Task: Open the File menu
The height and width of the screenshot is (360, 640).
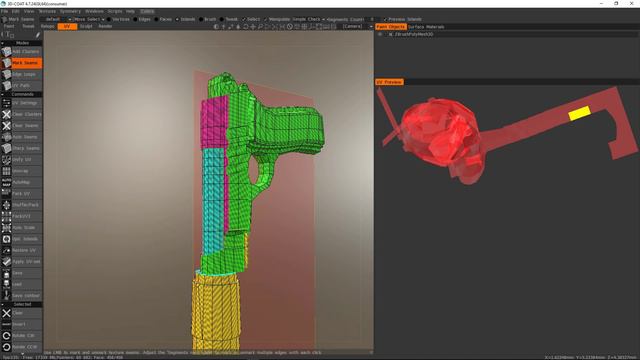Action: [4, 11]
